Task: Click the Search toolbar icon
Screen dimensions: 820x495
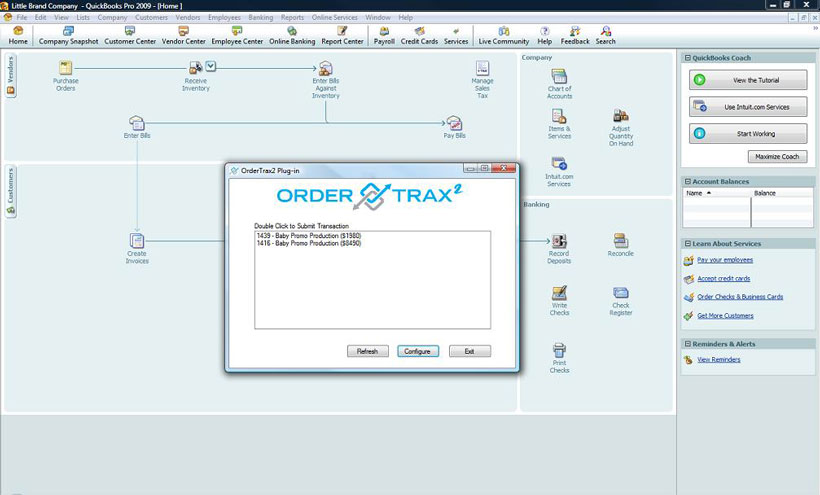Action: tap(606, 36)
